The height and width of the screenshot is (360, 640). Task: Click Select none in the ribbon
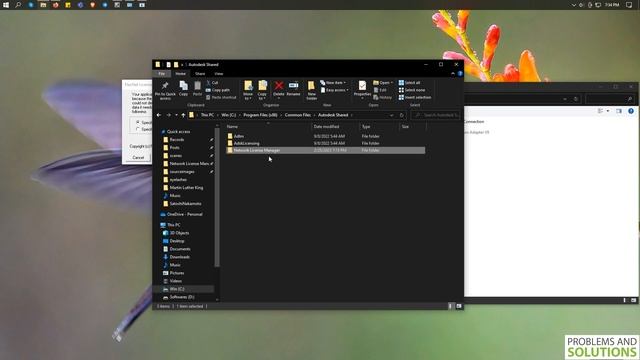pyautogui.click(x=412, y=90)
